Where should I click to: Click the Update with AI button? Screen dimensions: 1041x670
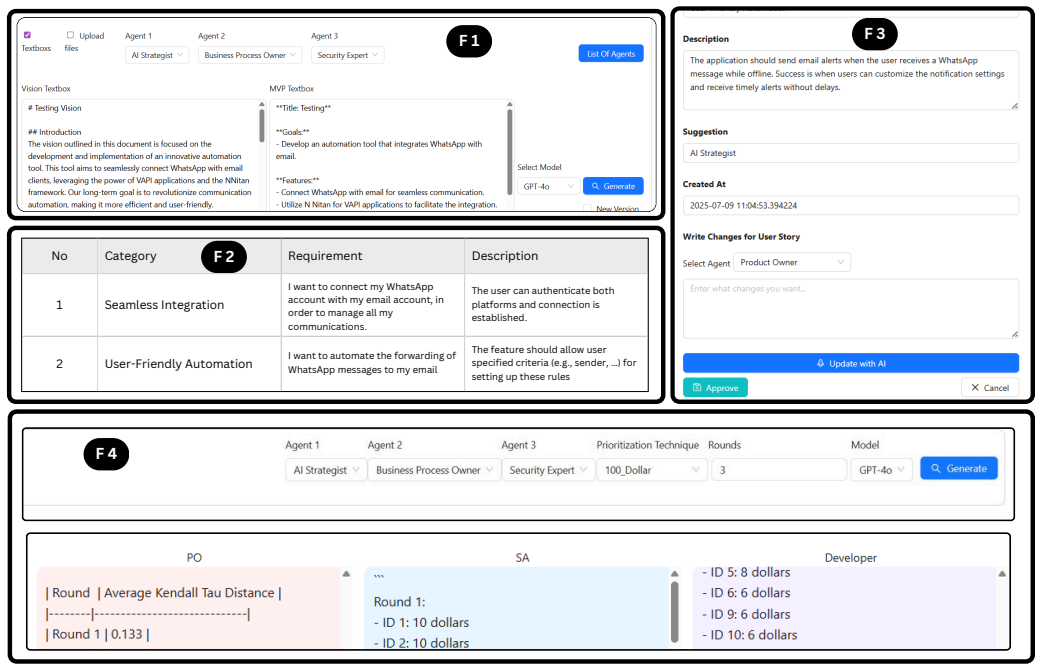(x=850, y=363)
